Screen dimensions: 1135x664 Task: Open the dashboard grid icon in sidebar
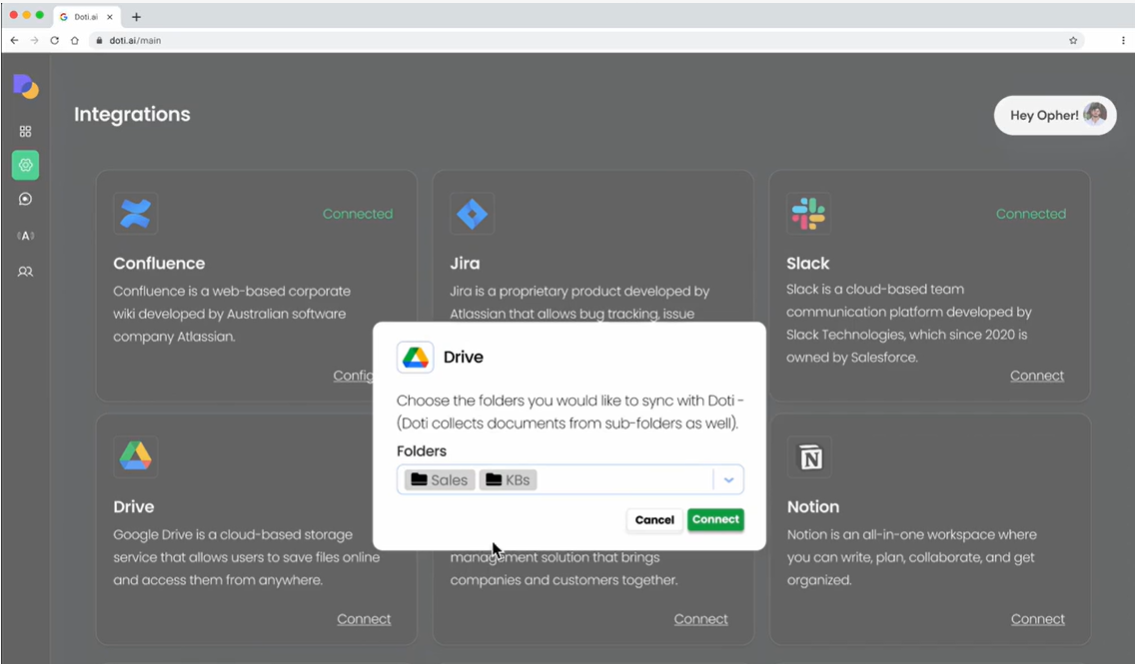[x=25, y=131]
